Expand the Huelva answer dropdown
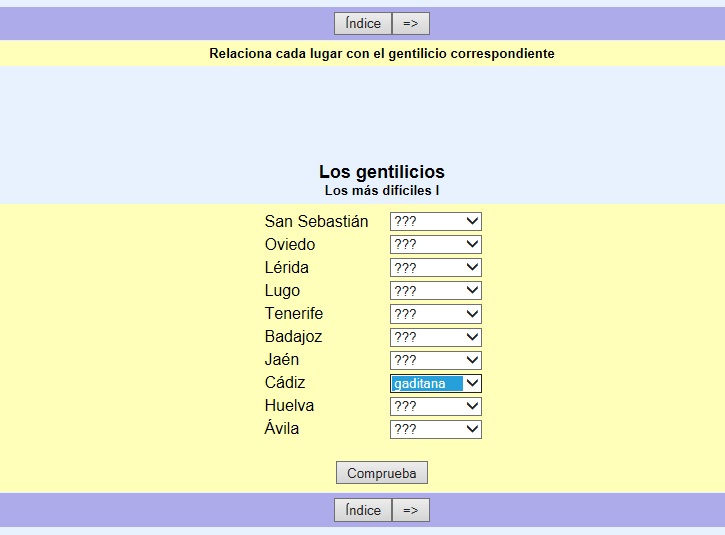The width and height of the screenshot is (725, 535). tap(435, 406)
